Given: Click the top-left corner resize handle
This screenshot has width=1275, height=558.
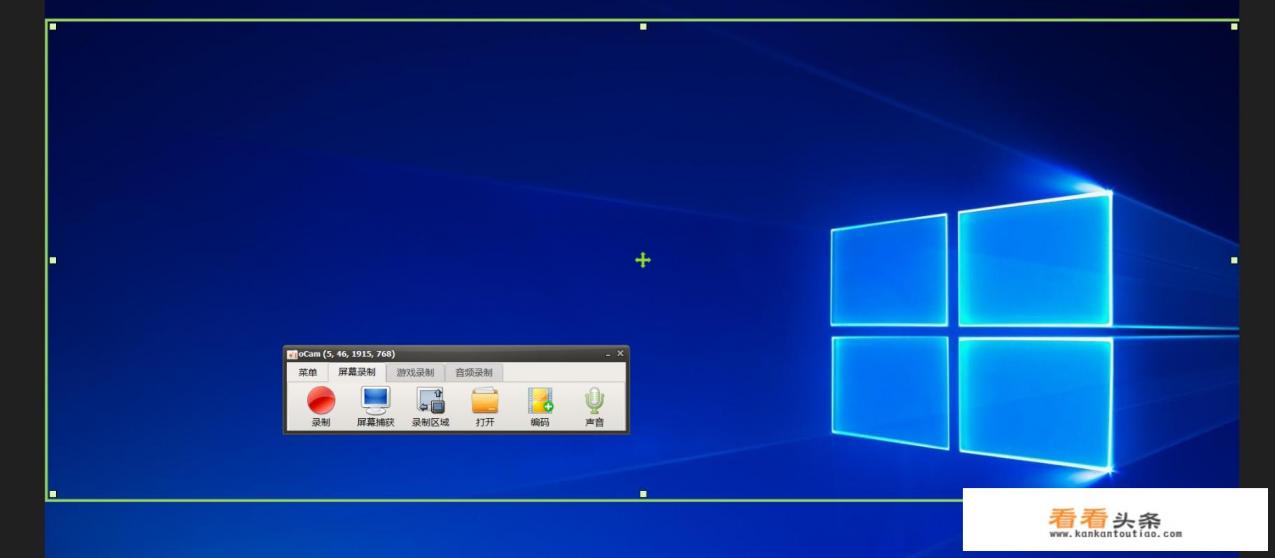Looking at the screenshot, I should point(53,27).
